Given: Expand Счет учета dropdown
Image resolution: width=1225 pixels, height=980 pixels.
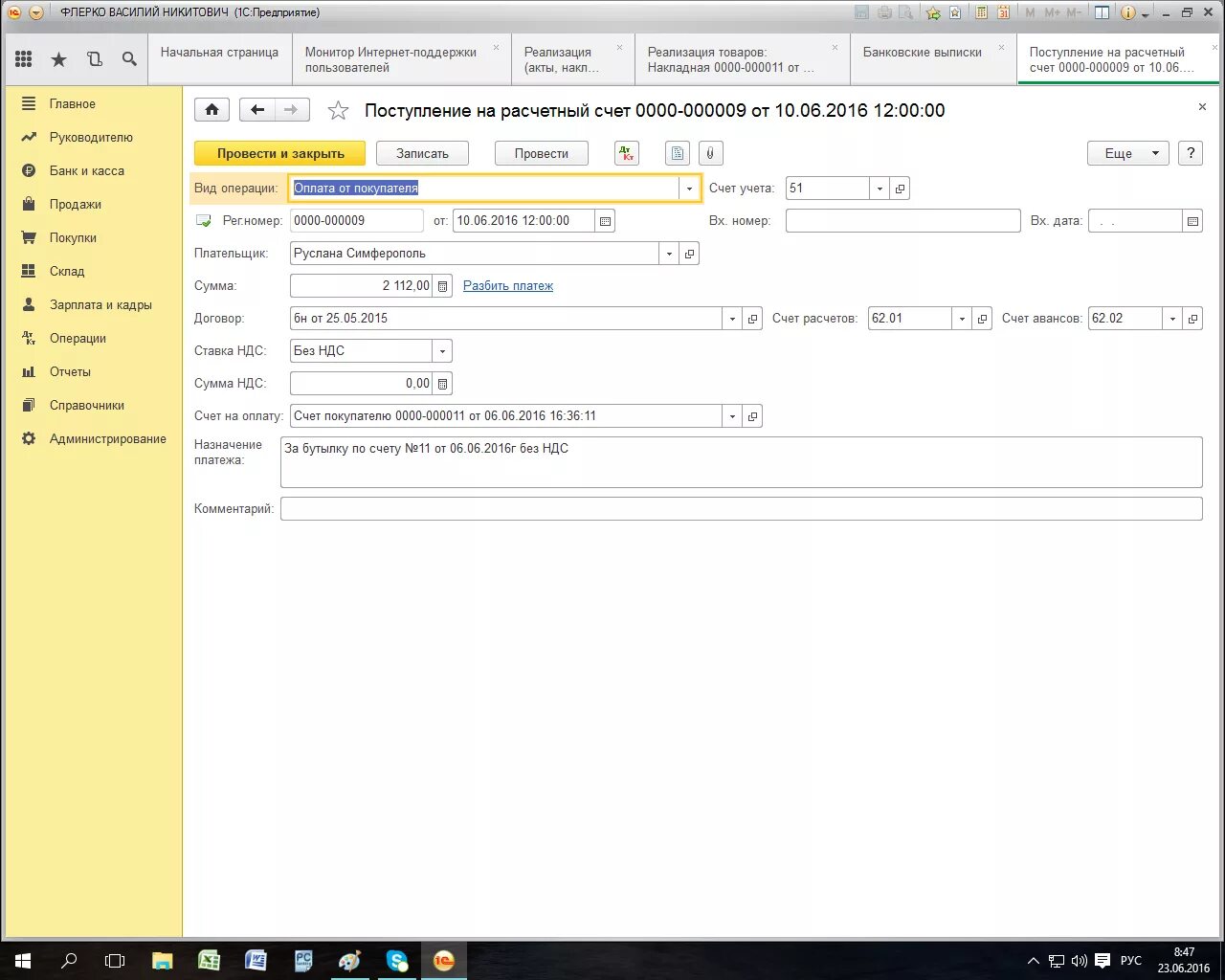Looking at the screenshot, I should (880, 189).
